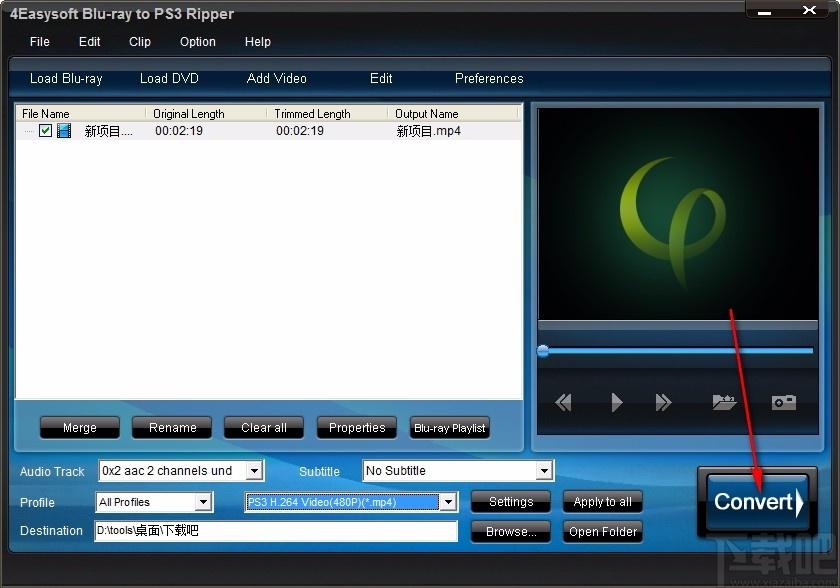The width and height of the screenshot is (840, 588).
Task: Click the Settings button
Action: pyautogui.click(x=511, y=502)
